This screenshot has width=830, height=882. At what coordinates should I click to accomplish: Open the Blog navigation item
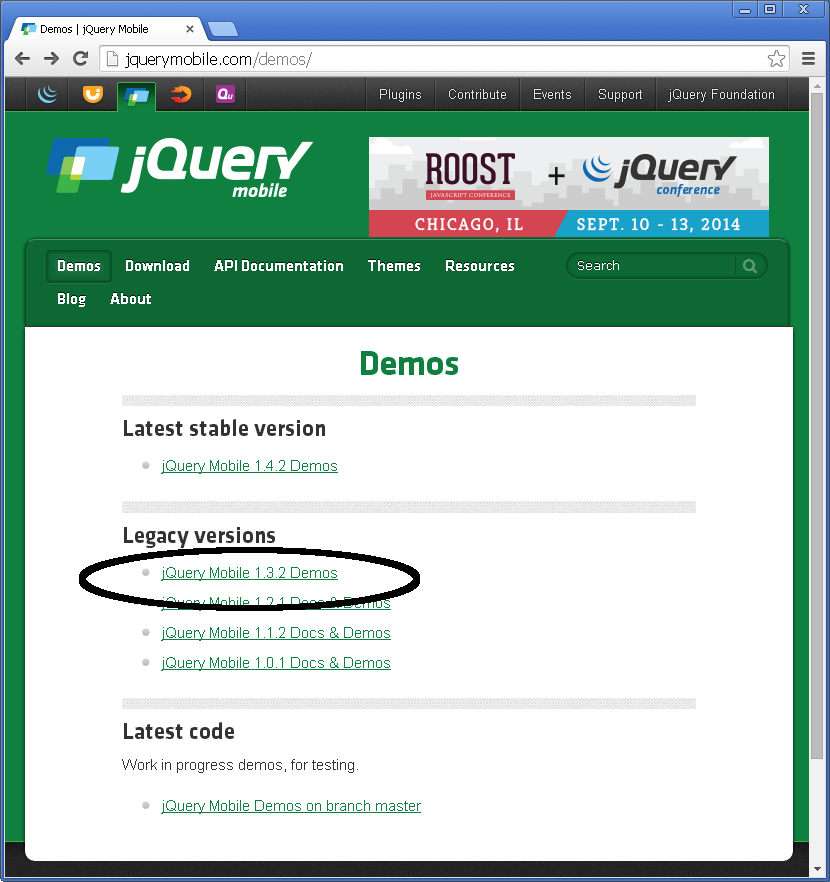click(71, 299)
